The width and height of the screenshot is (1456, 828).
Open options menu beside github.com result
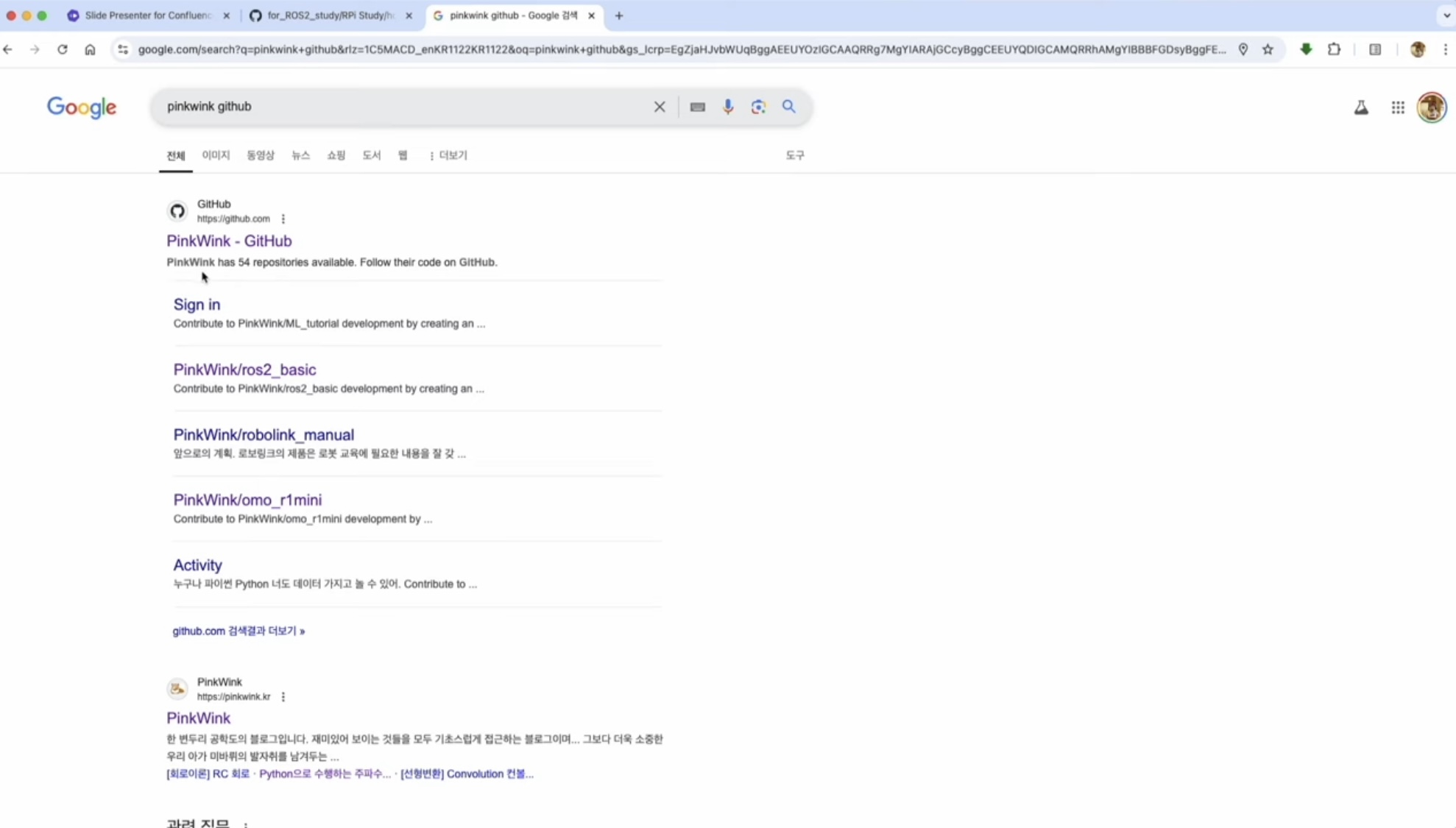coord(283,219)
